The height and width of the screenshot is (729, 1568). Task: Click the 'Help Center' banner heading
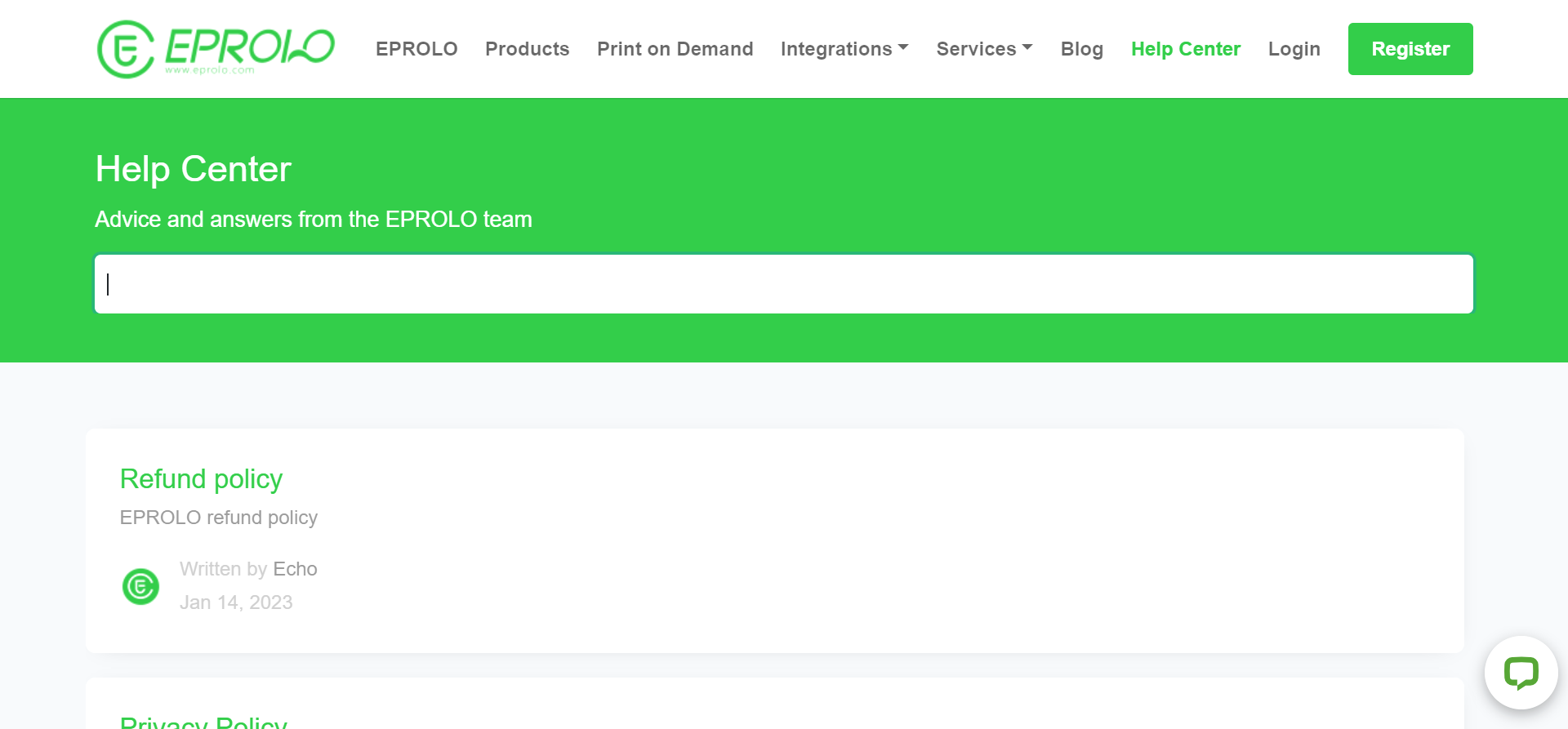pyautogui.click(x=193, y=169)
